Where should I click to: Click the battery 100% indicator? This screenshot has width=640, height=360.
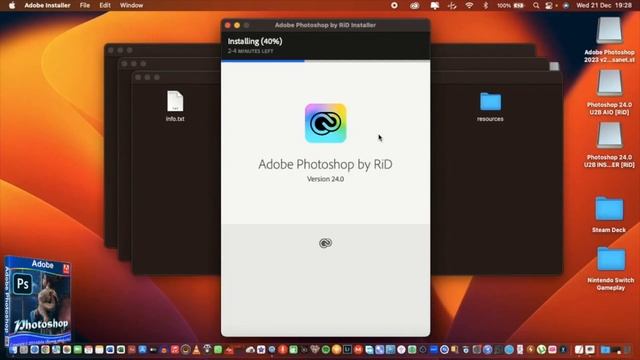click(x=511, y=5)
